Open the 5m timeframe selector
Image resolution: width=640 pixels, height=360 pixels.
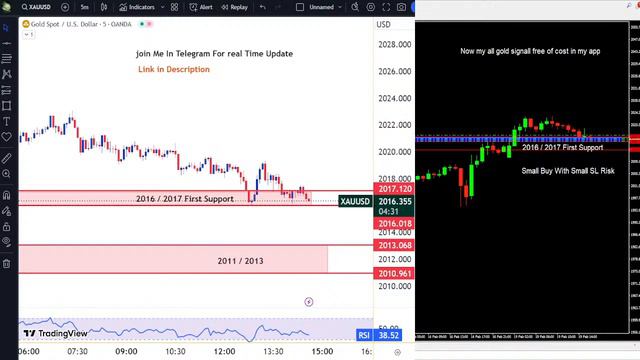(84, 7)
